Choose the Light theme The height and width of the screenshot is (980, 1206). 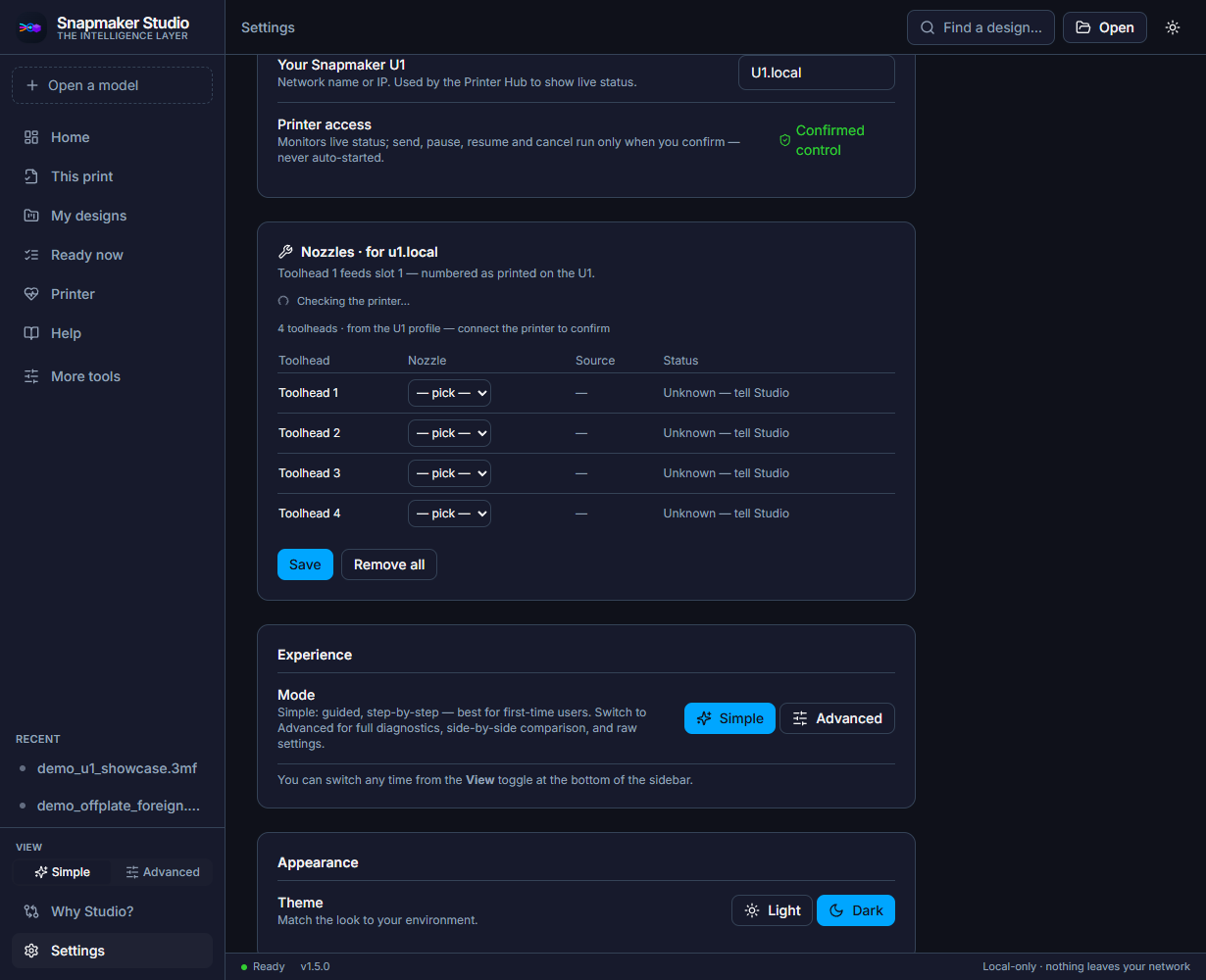772,910
